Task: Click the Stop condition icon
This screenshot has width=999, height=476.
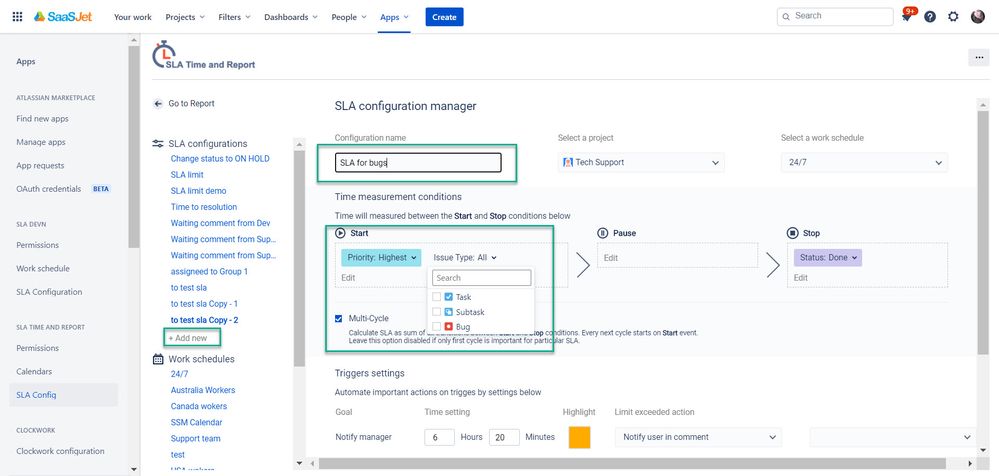Action: 793,233
